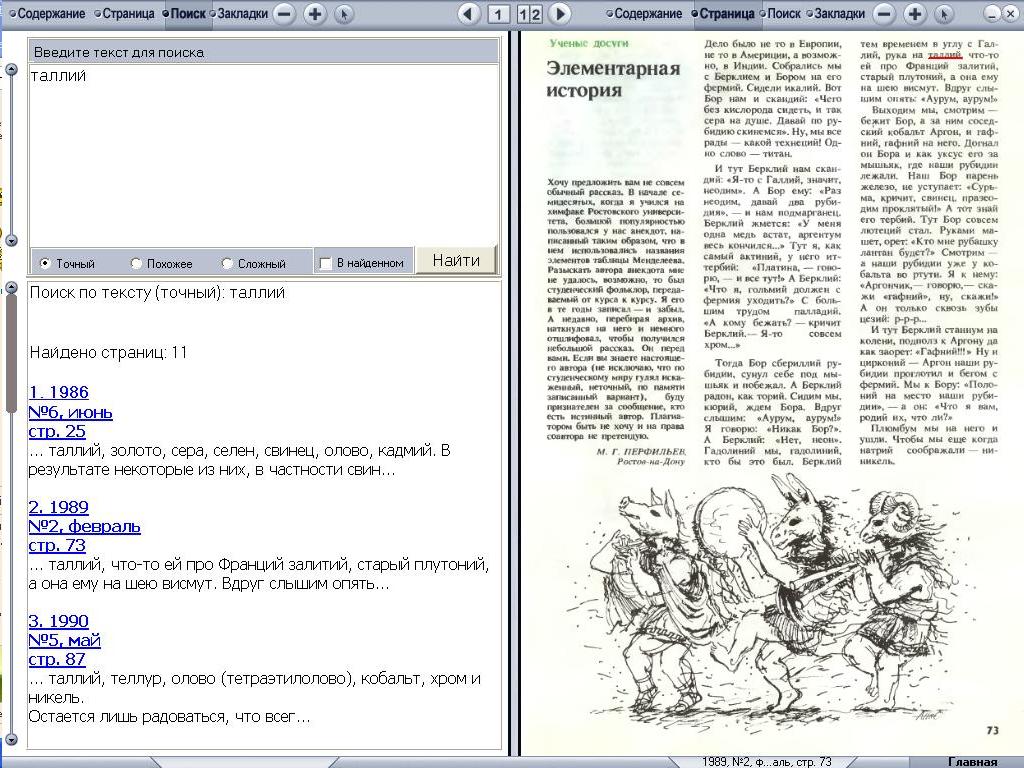Zoom out in the left panel

tap(284, 14)
